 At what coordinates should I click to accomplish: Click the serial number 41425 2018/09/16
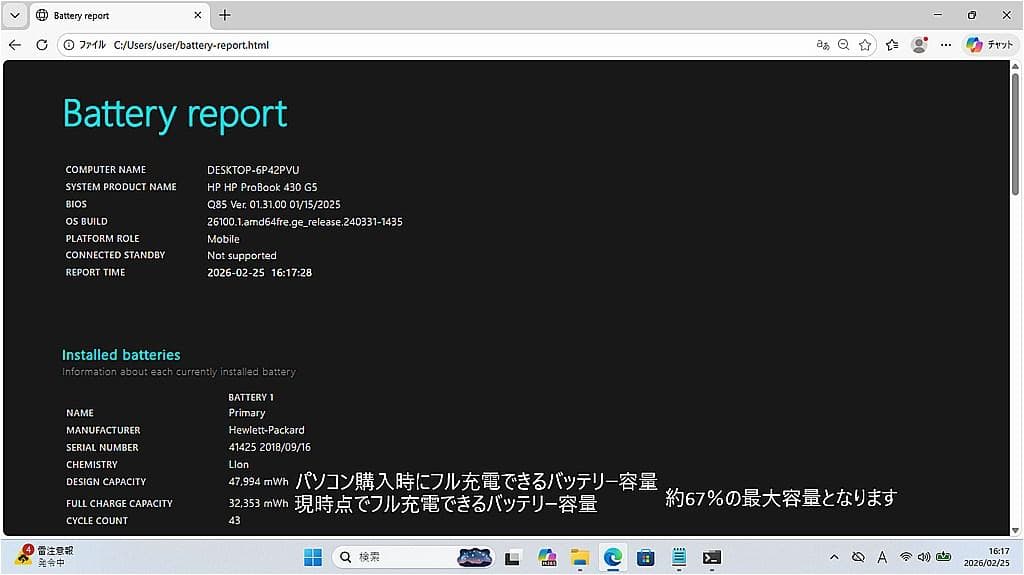pos(270,447)
